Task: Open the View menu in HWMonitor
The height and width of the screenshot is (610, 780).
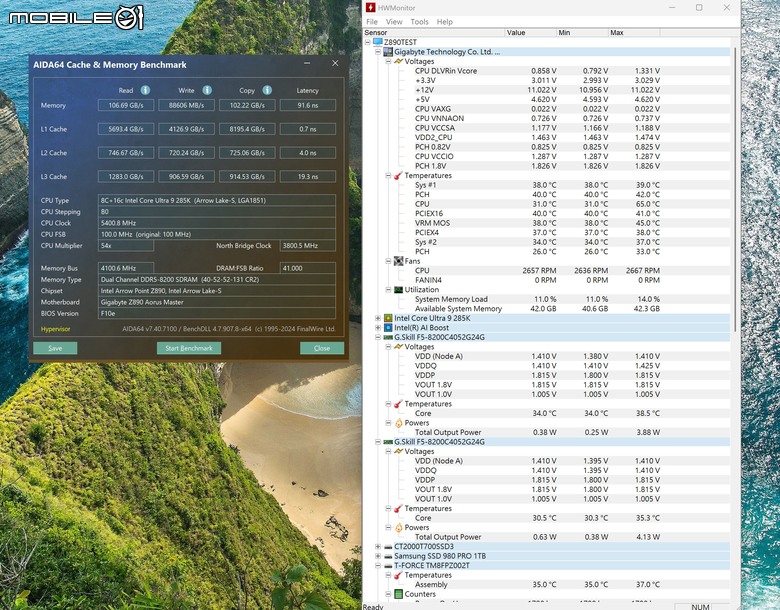Action: [x=394, y=22]
